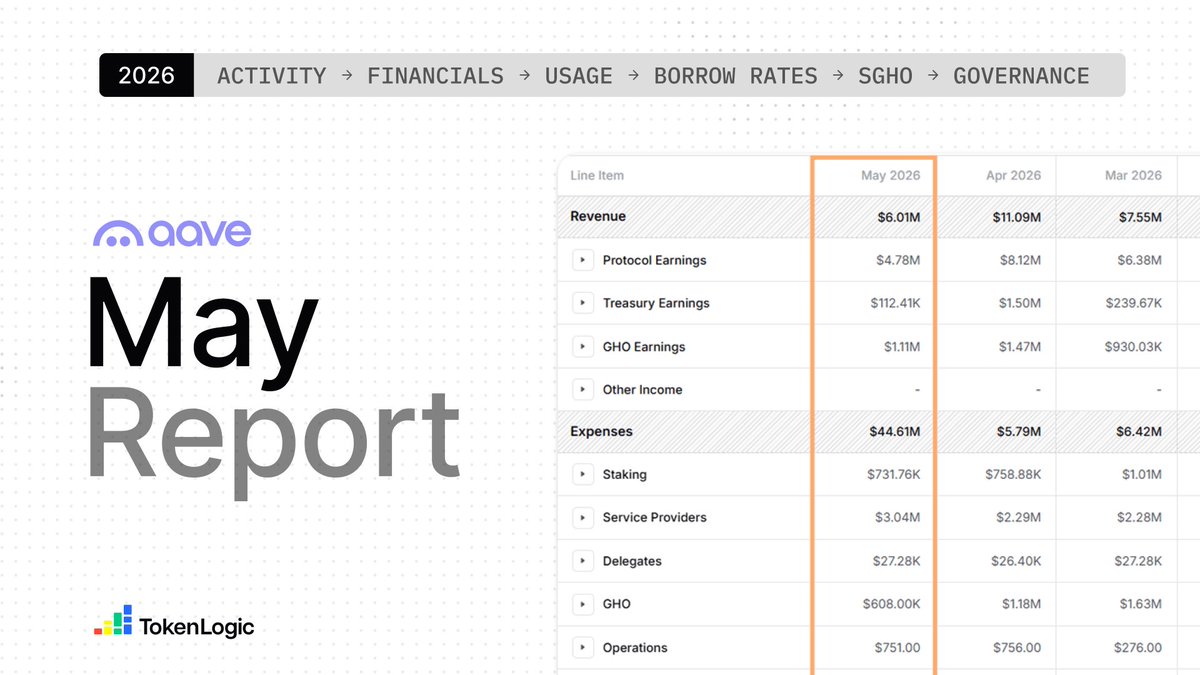Click the Apr 2026 column header
Image resolution: width=1200 pixels, height=675 pixels.
pyautogui.click(x=1013, y=175)
